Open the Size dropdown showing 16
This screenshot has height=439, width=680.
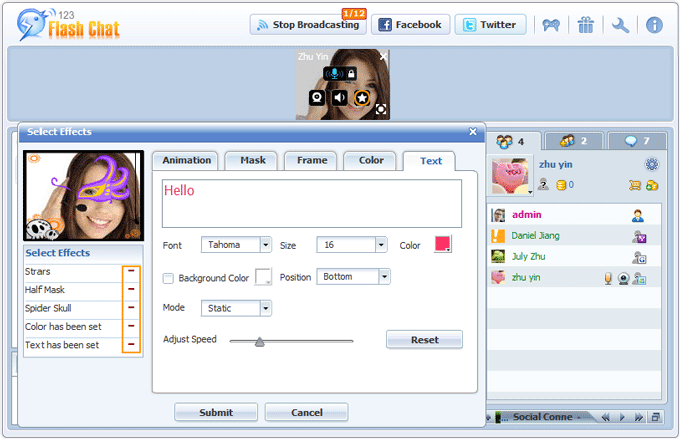click(351, 244)
